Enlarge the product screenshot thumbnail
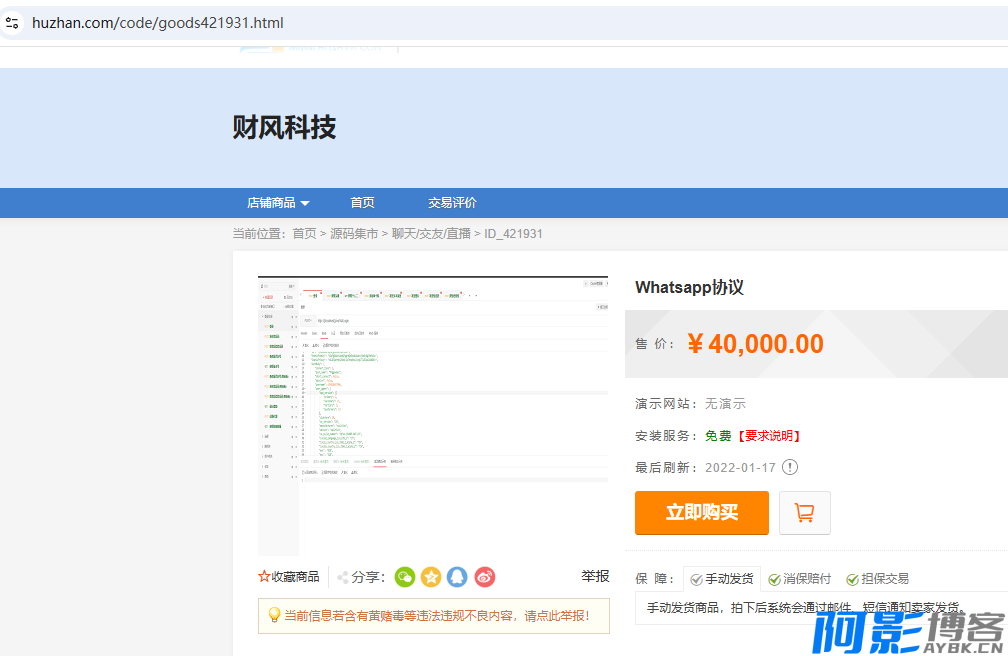 tap(433, 415)
